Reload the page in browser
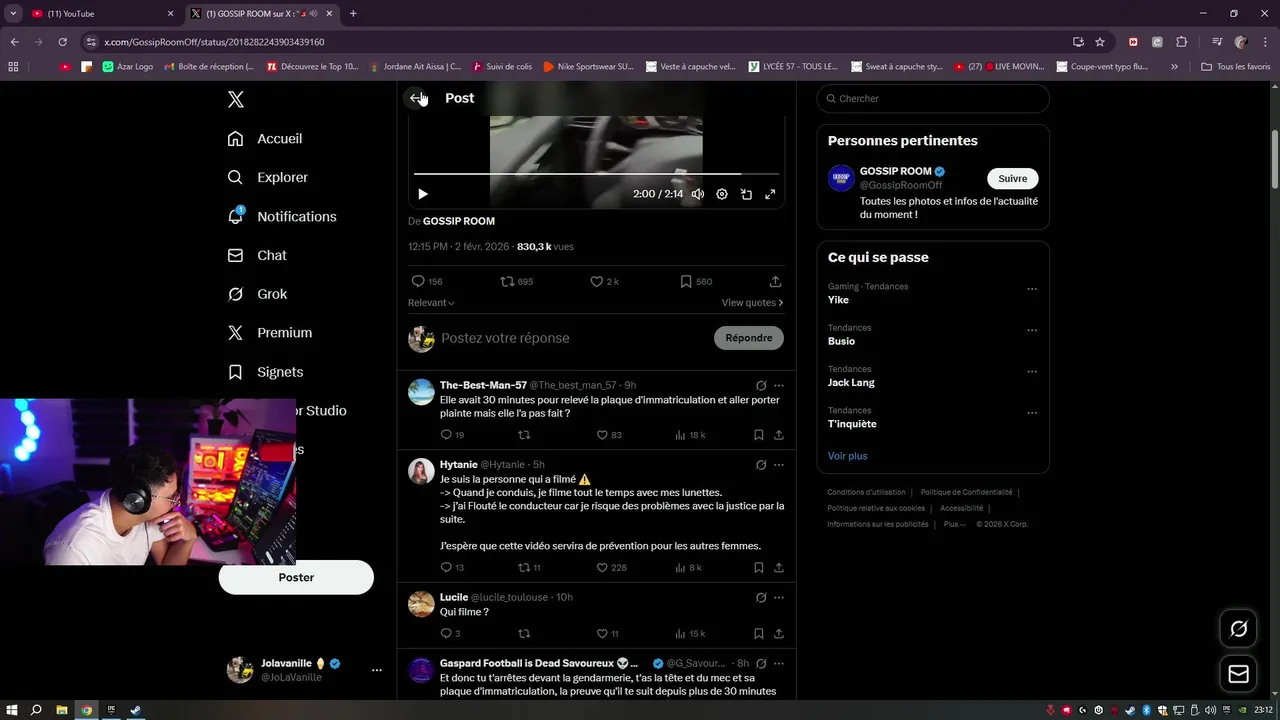This screenshot has height=720, width=1280. (x=63, y=42)
